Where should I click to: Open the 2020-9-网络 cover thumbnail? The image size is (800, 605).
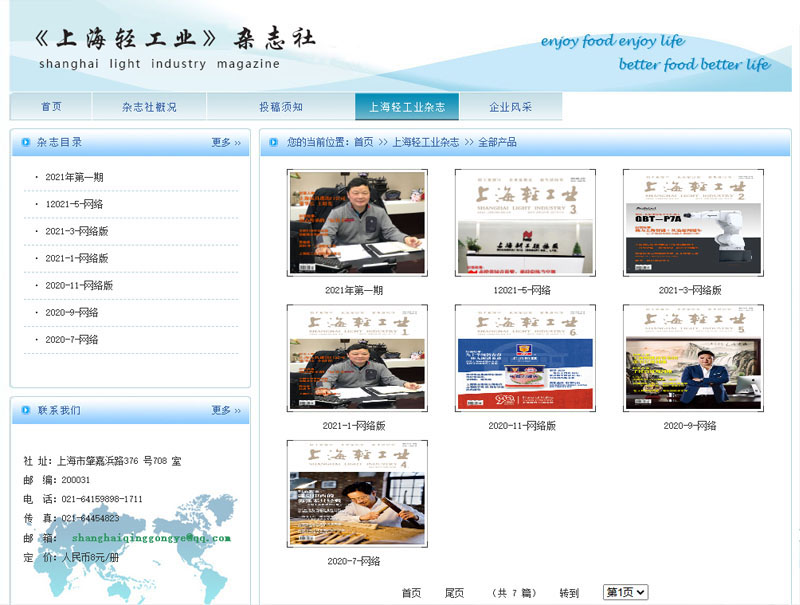pyautogui.click(x=693, y=358)
